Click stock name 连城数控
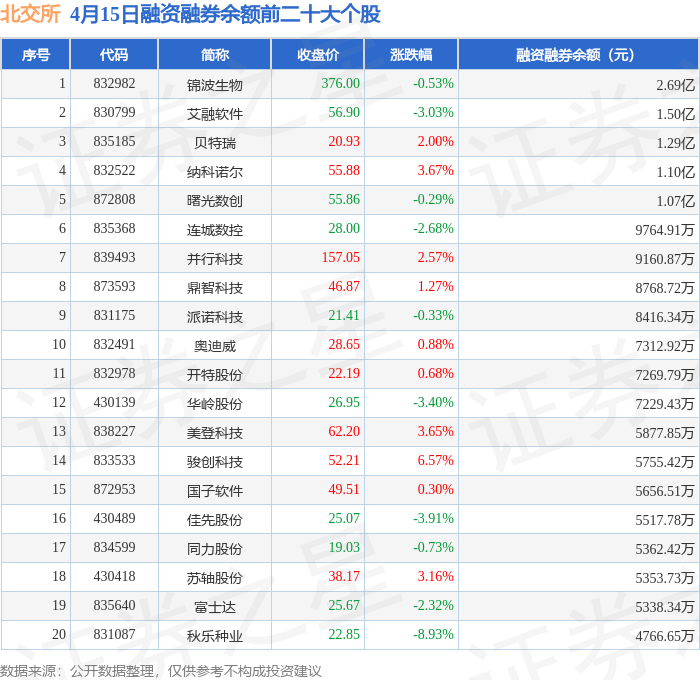This screenshot has height=680, width=700. [x=215, y=230]
